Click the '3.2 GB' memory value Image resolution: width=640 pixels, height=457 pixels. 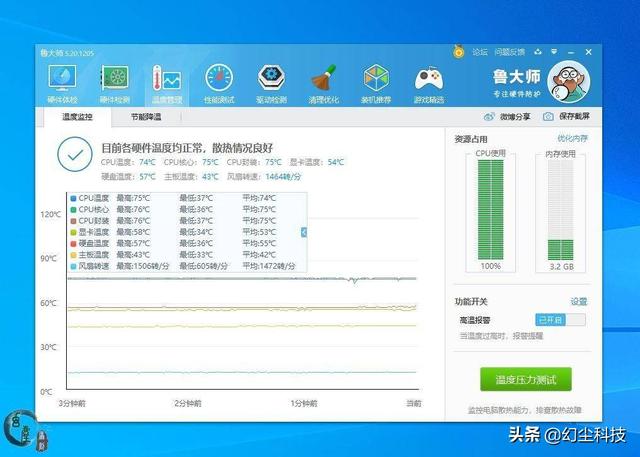click(x=562, y=267)
